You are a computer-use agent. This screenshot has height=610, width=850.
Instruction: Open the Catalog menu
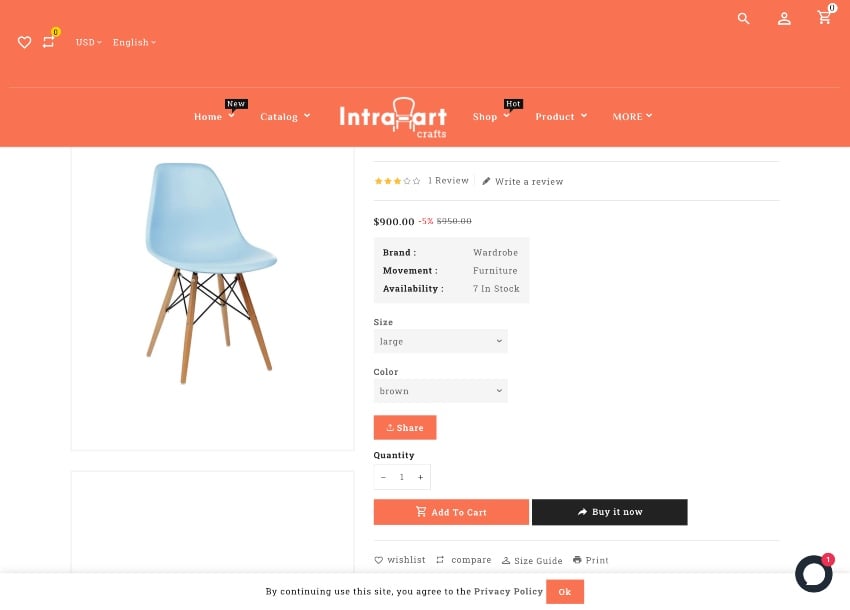pyautogui.click(x=285, y=117)
